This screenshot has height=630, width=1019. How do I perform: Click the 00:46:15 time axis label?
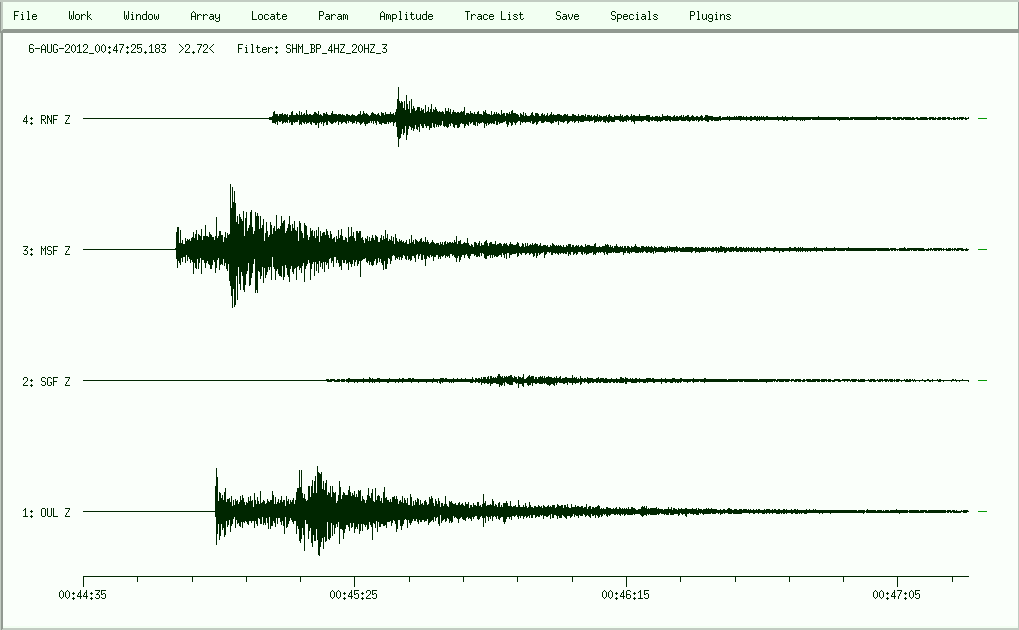pos(626,594)
